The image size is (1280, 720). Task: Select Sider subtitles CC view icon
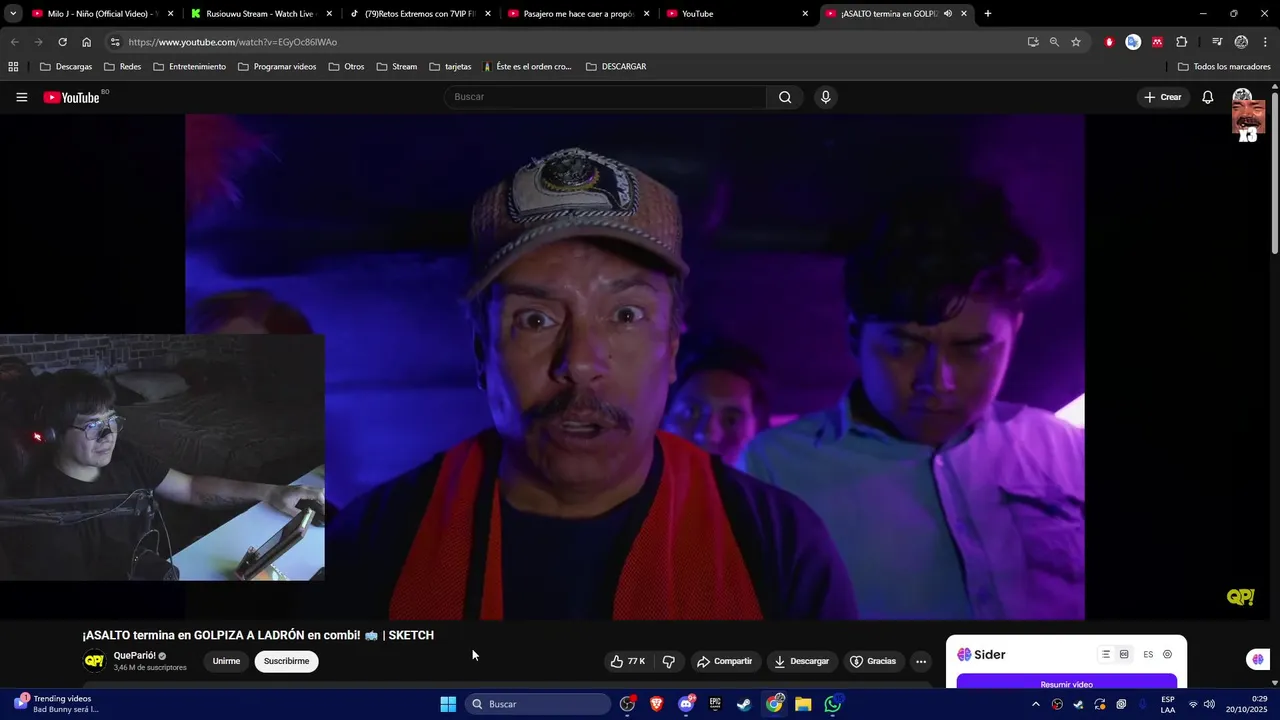1124,654
